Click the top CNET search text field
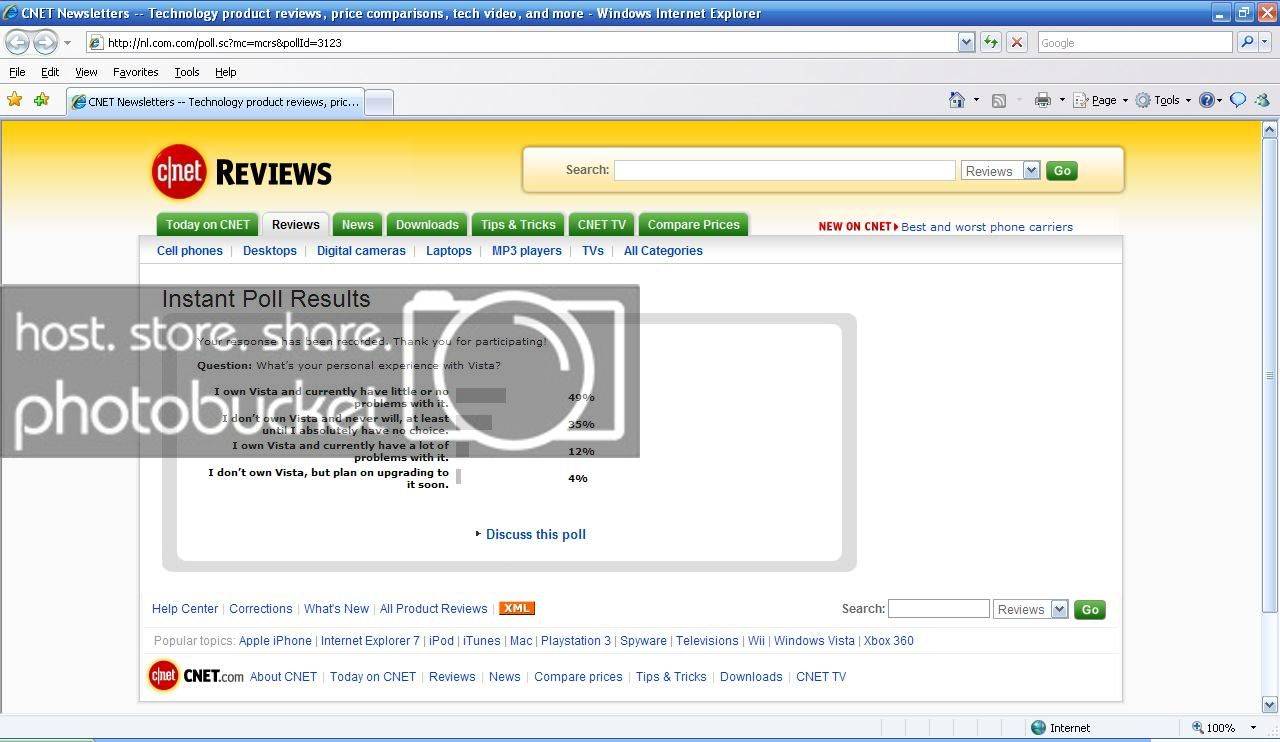Screen dimensions: 1280x742 click(785, 170)
